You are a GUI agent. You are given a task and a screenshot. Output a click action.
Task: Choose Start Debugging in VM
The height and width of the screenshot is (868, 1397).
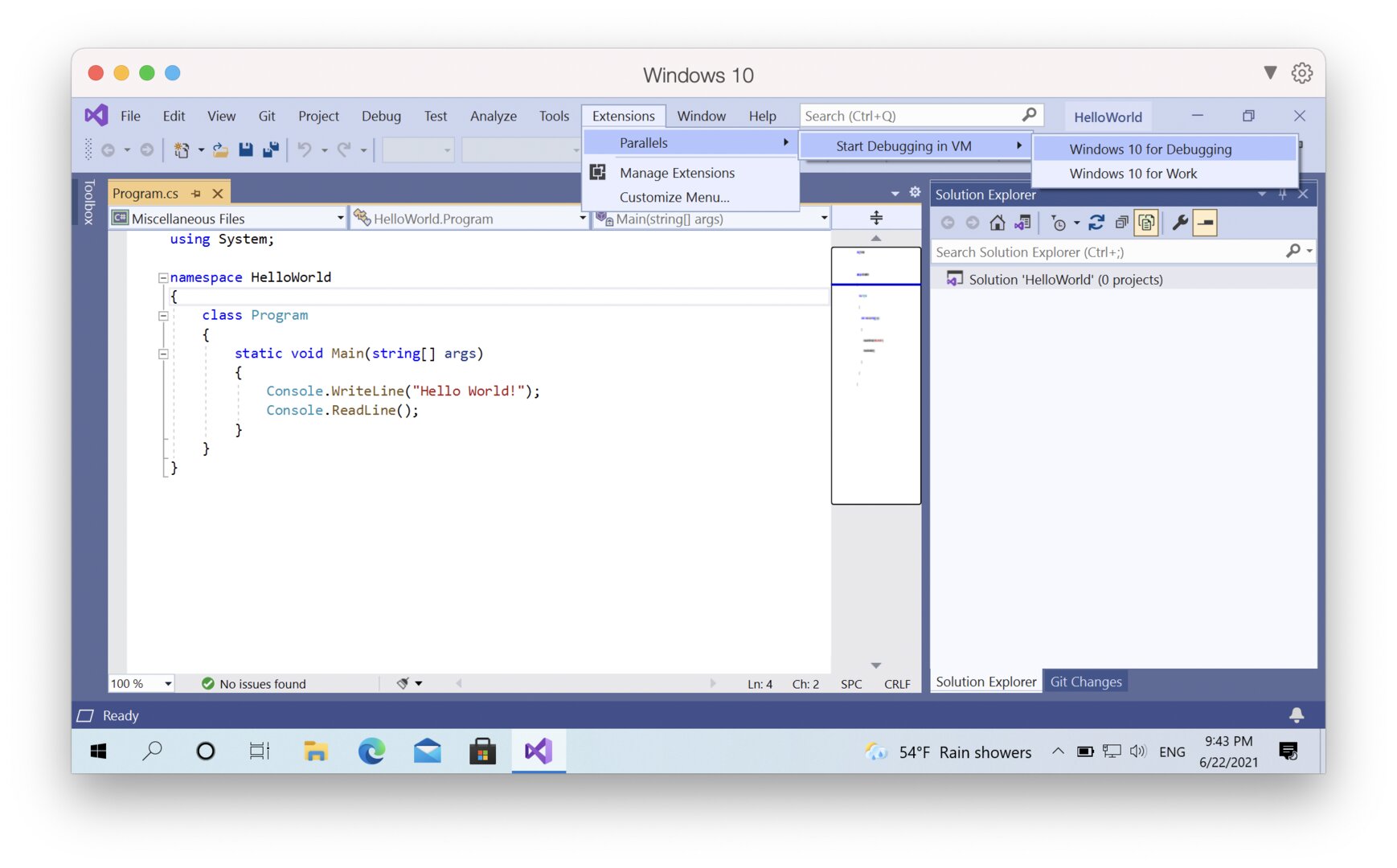(916, 145)
